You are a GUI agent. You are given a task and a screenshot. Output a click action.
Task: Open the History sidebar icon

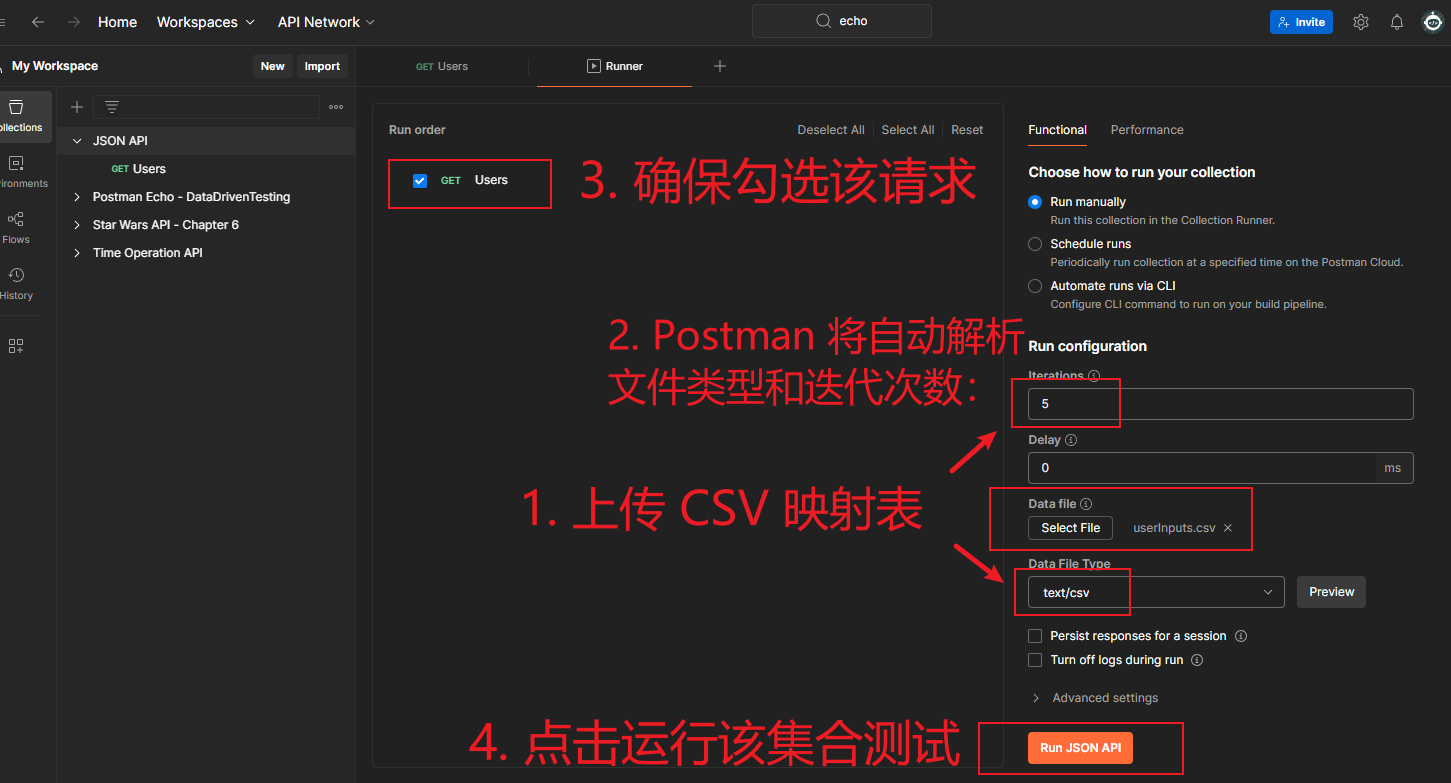tap(17, 284)
